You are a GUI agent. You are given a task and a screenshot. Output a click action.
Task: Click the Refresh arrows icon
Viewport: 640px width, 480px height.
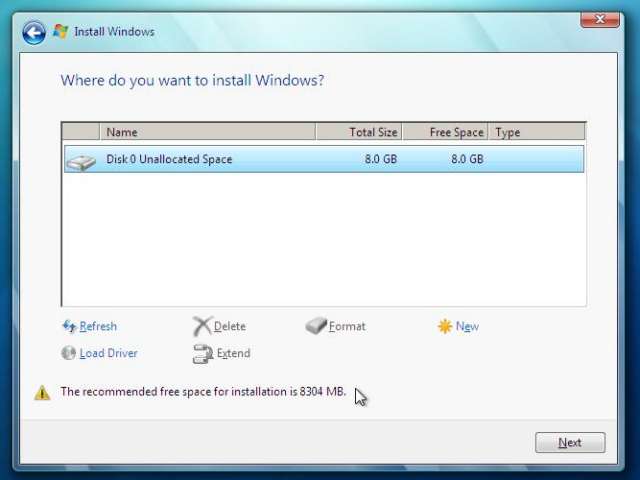click(69, 326)
